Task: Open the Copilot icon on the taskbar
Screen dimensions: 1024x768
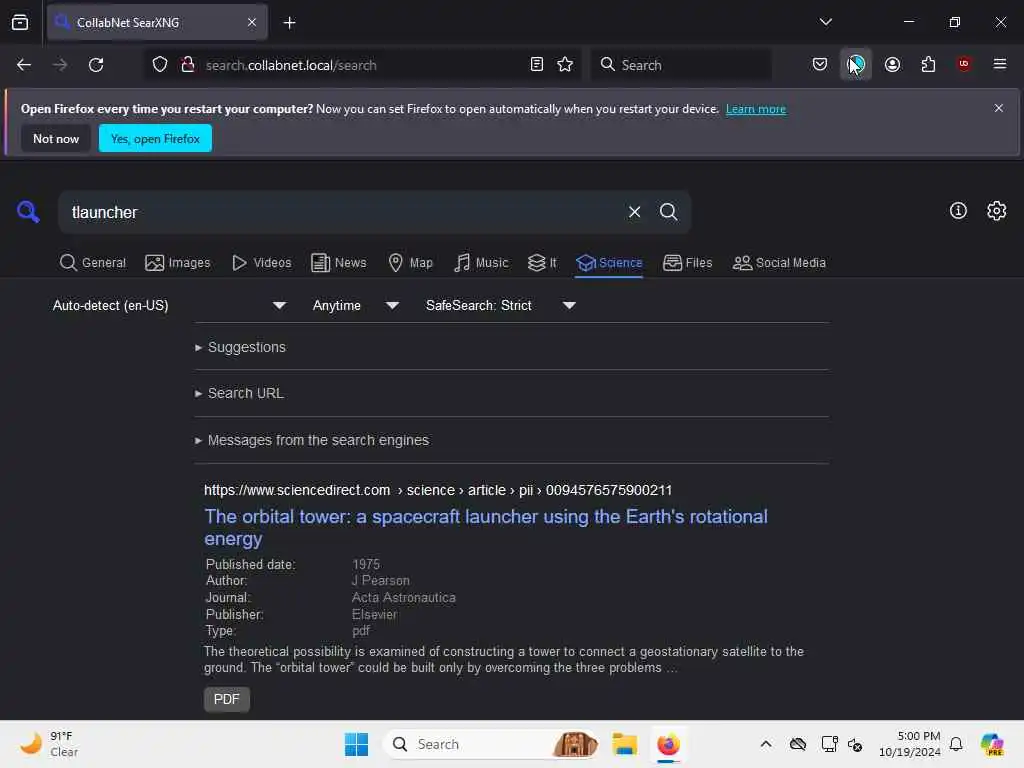Action: tap(992, 744)
